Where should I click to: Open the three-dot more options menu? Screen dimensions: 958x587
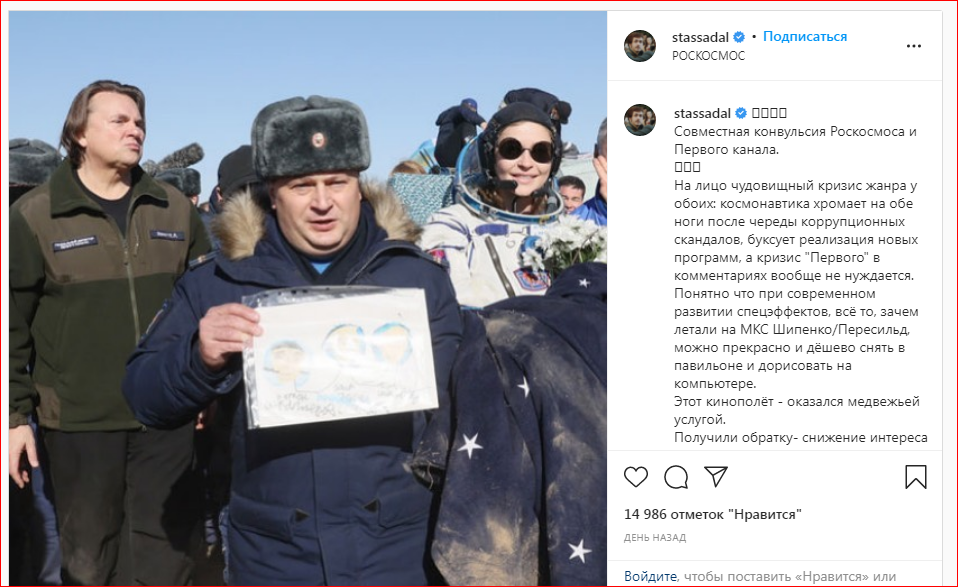tap(913, 46)
